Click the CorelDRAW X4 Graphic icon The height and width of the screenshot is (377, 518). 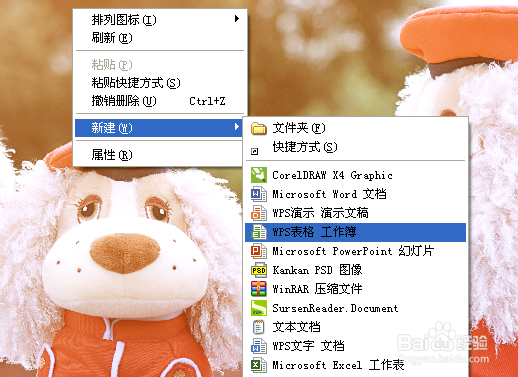[259, 175]
